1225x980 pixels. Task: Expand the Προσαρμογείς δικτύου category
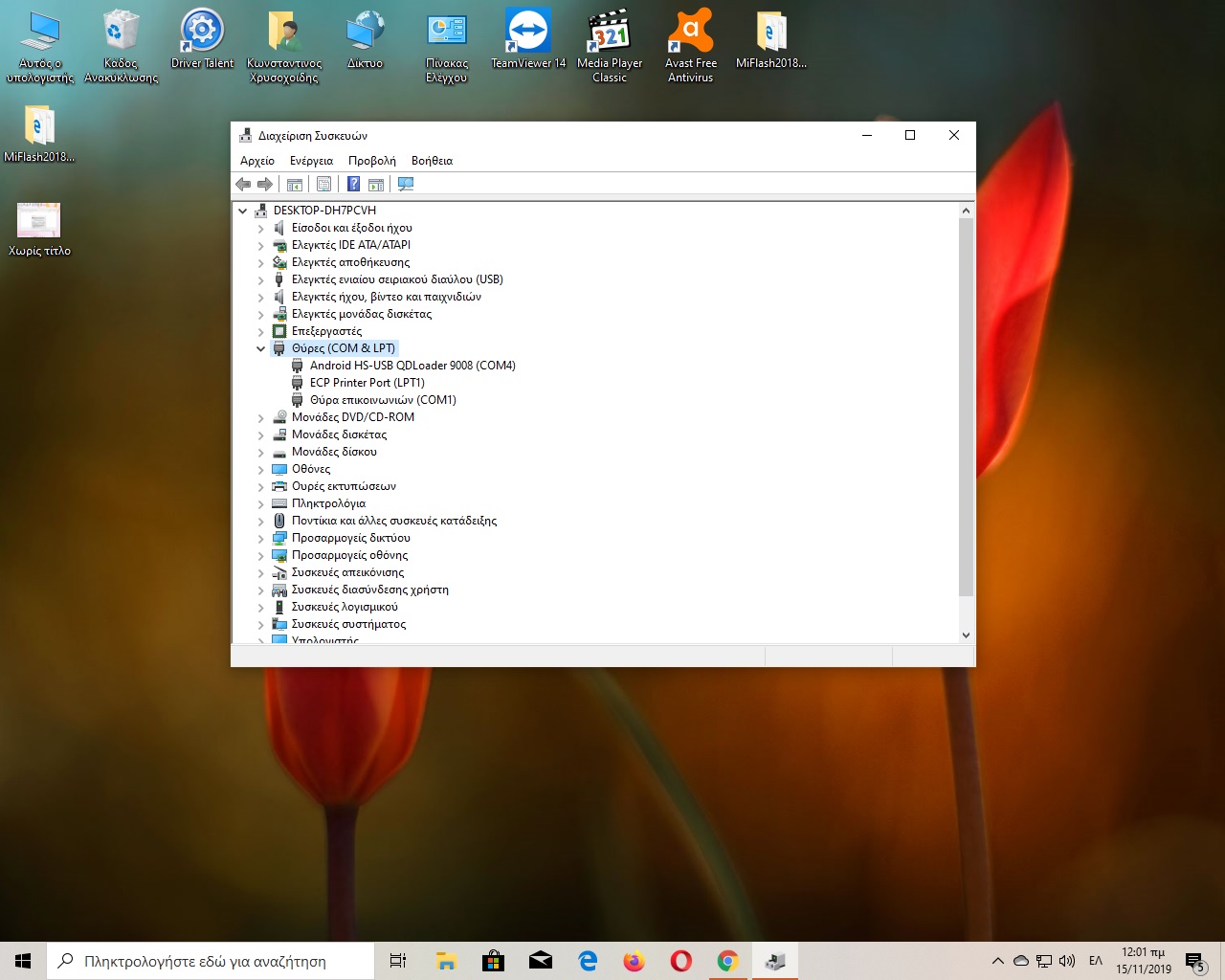260,538
